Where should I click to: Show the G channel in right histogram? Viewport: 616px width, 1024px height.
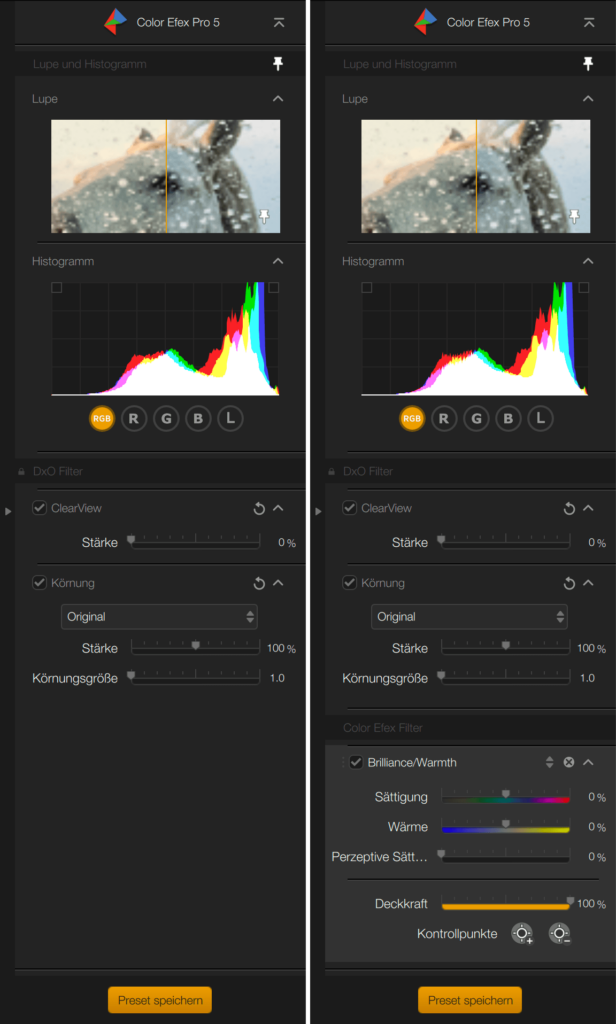coord(476,419)
